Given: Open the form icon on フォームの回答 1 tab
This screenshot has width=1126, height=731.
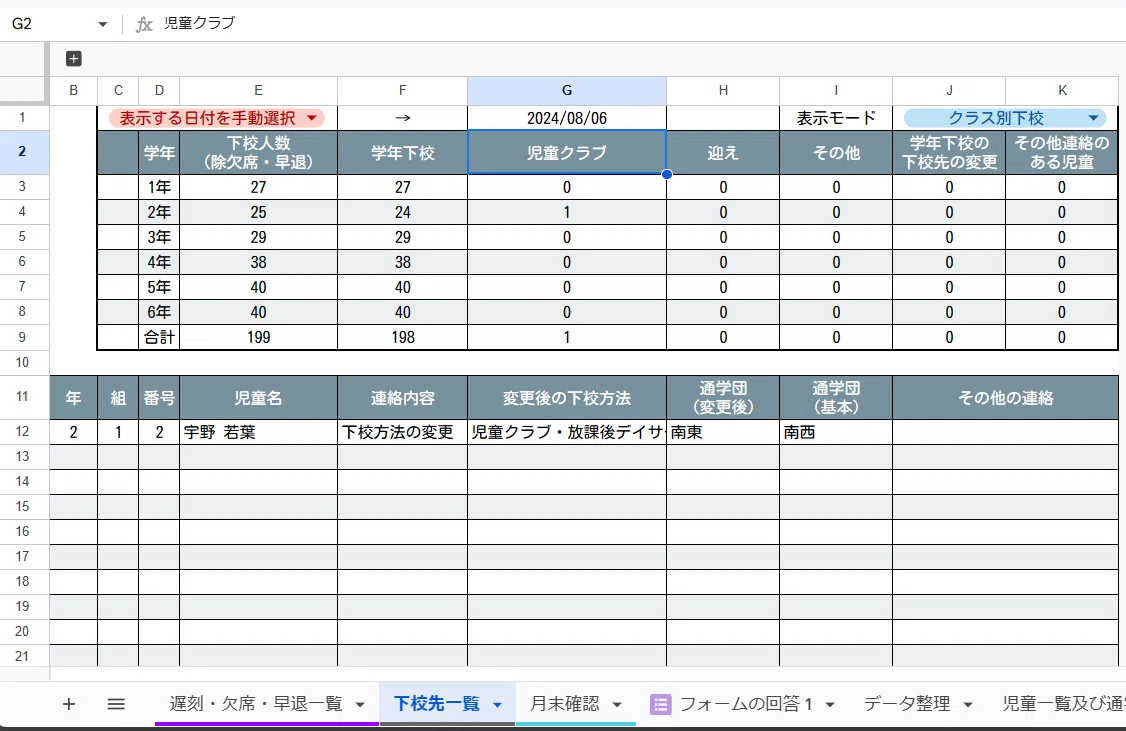Looking at the screenshot, I should coord(660,704).
